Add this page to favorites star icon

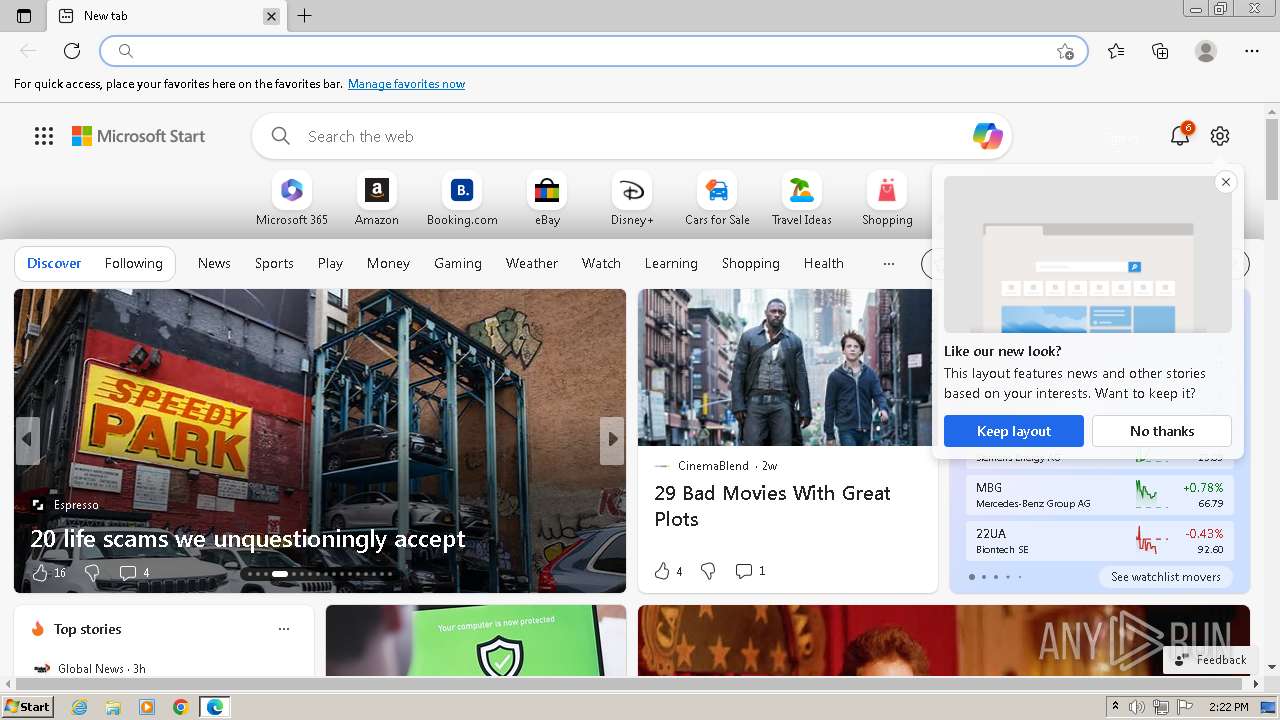[x=1065, y=51]
